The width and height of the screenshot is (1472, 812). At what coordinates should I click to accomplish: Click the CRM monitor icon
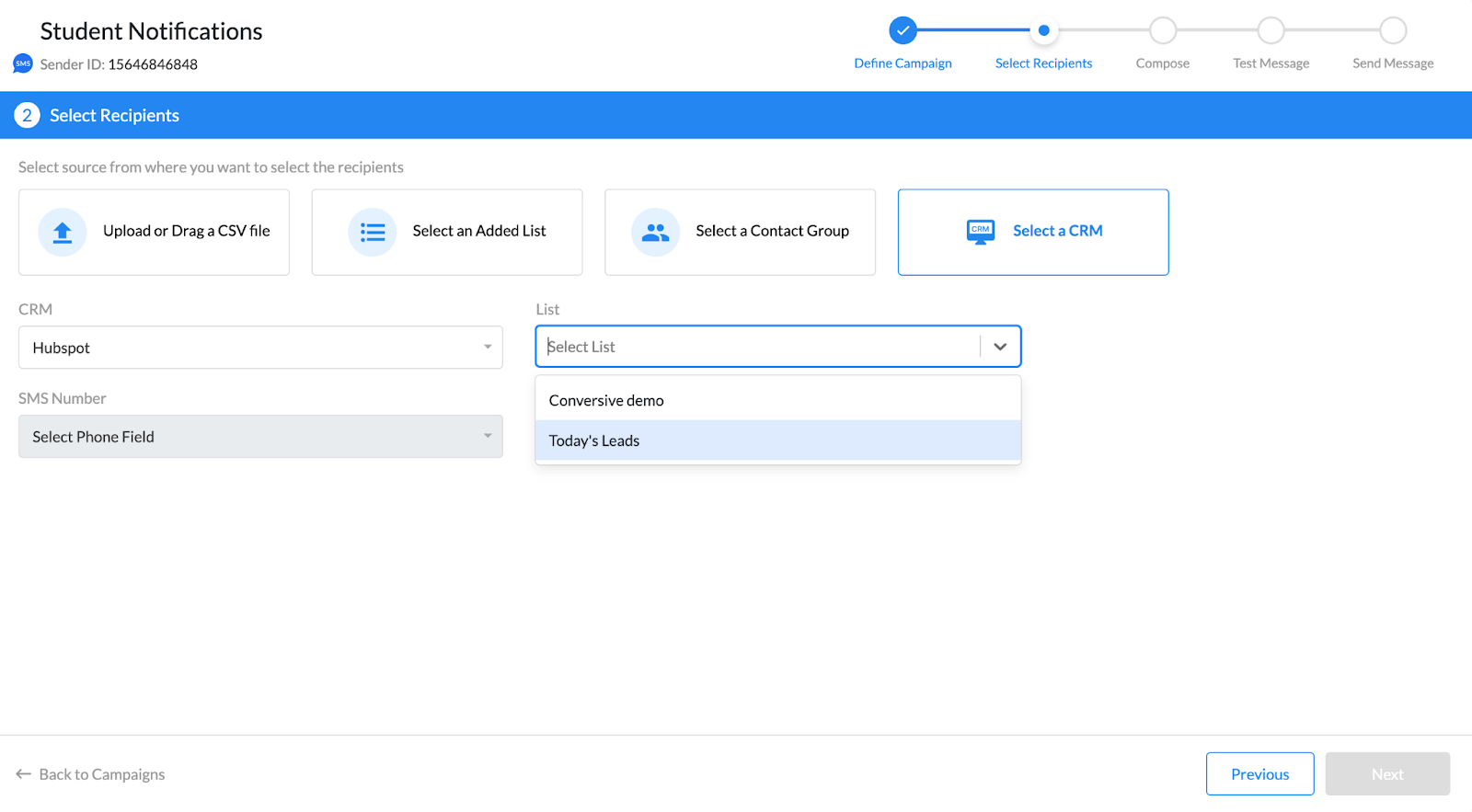(981, 232)
